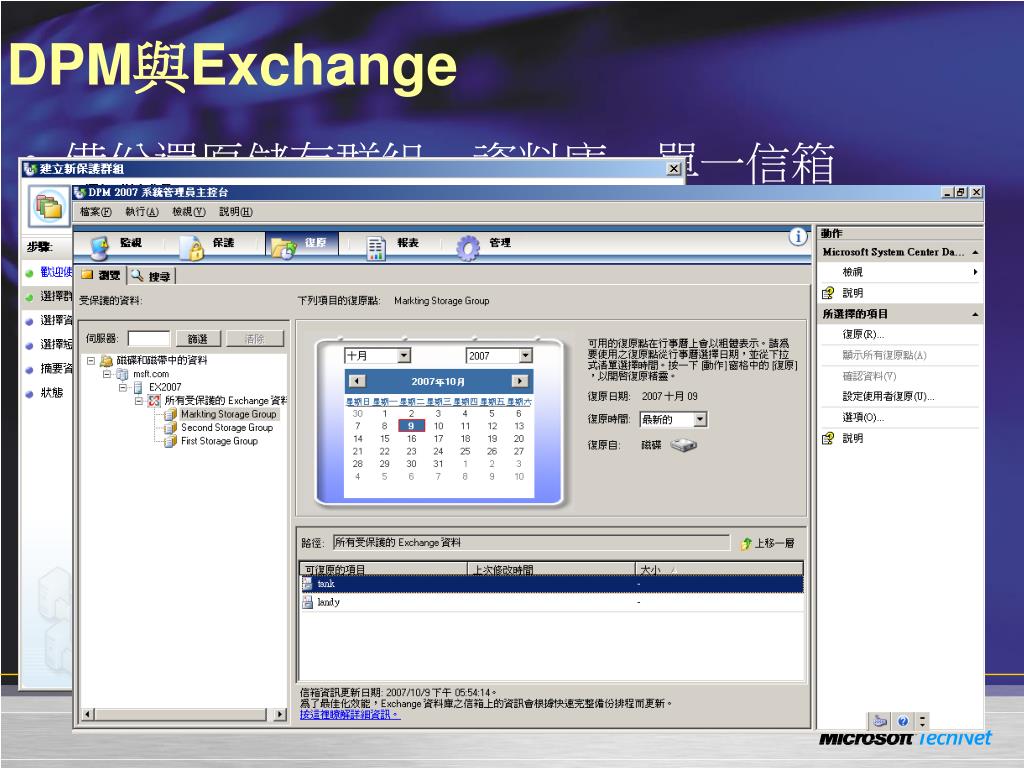Image resolution: width=1024 pixels, height=768 pixels.
Task: Click the landy mailbox icon
Action: (308, 602)
